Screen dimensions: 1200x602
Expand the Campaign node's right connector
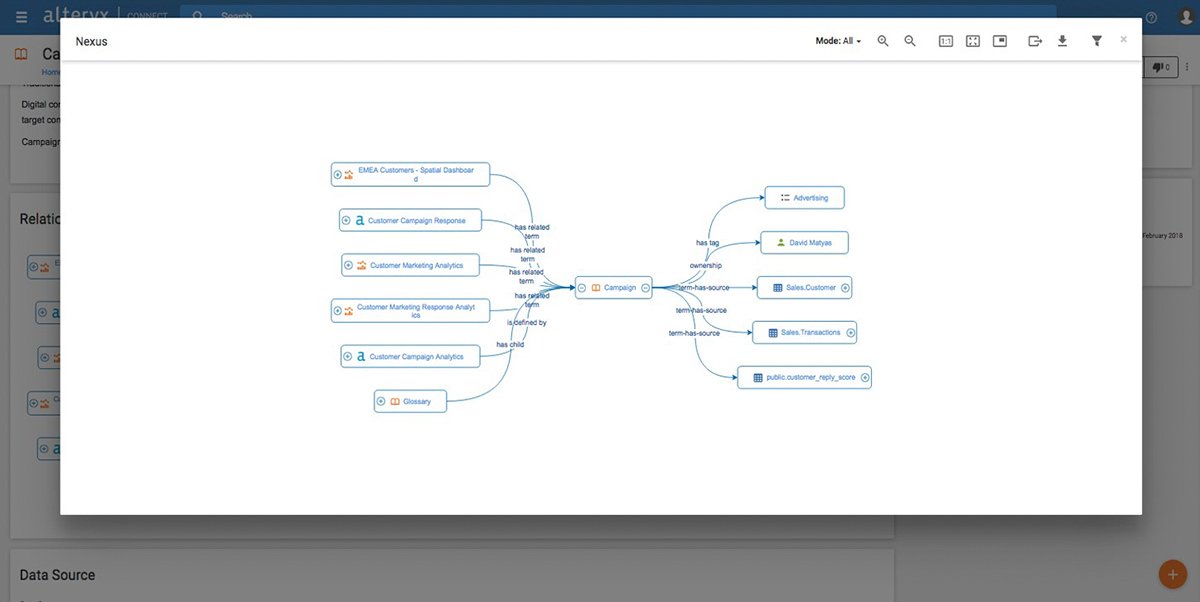click(645, 287)
